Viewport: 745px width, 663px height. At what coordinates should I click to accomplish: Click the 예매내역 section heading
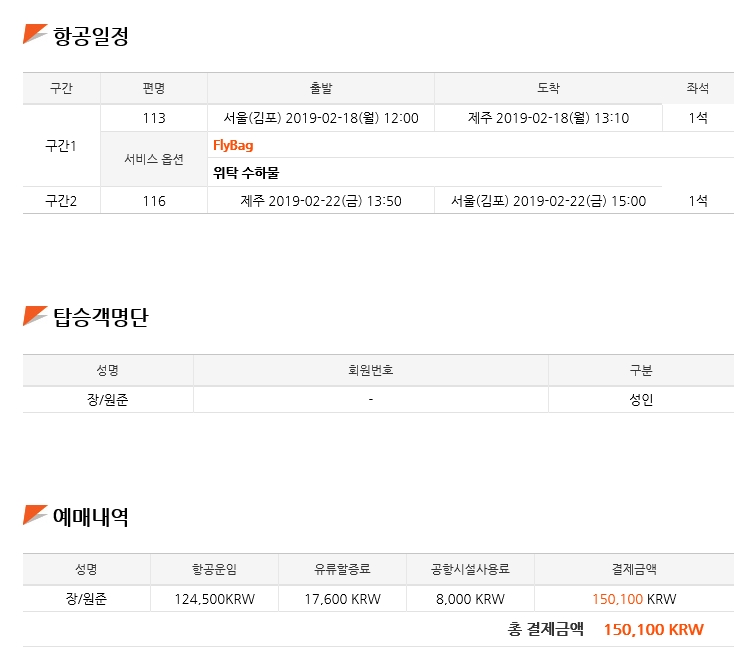click(91, 517)
